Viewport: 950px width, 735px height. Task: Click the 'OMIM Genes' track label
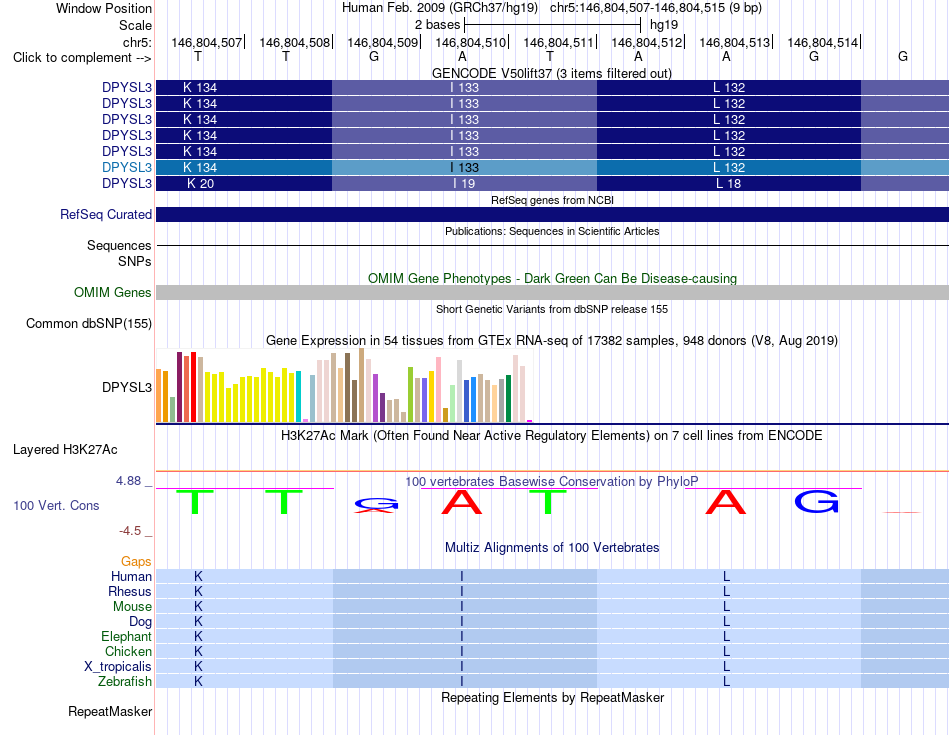pos(113,293)
